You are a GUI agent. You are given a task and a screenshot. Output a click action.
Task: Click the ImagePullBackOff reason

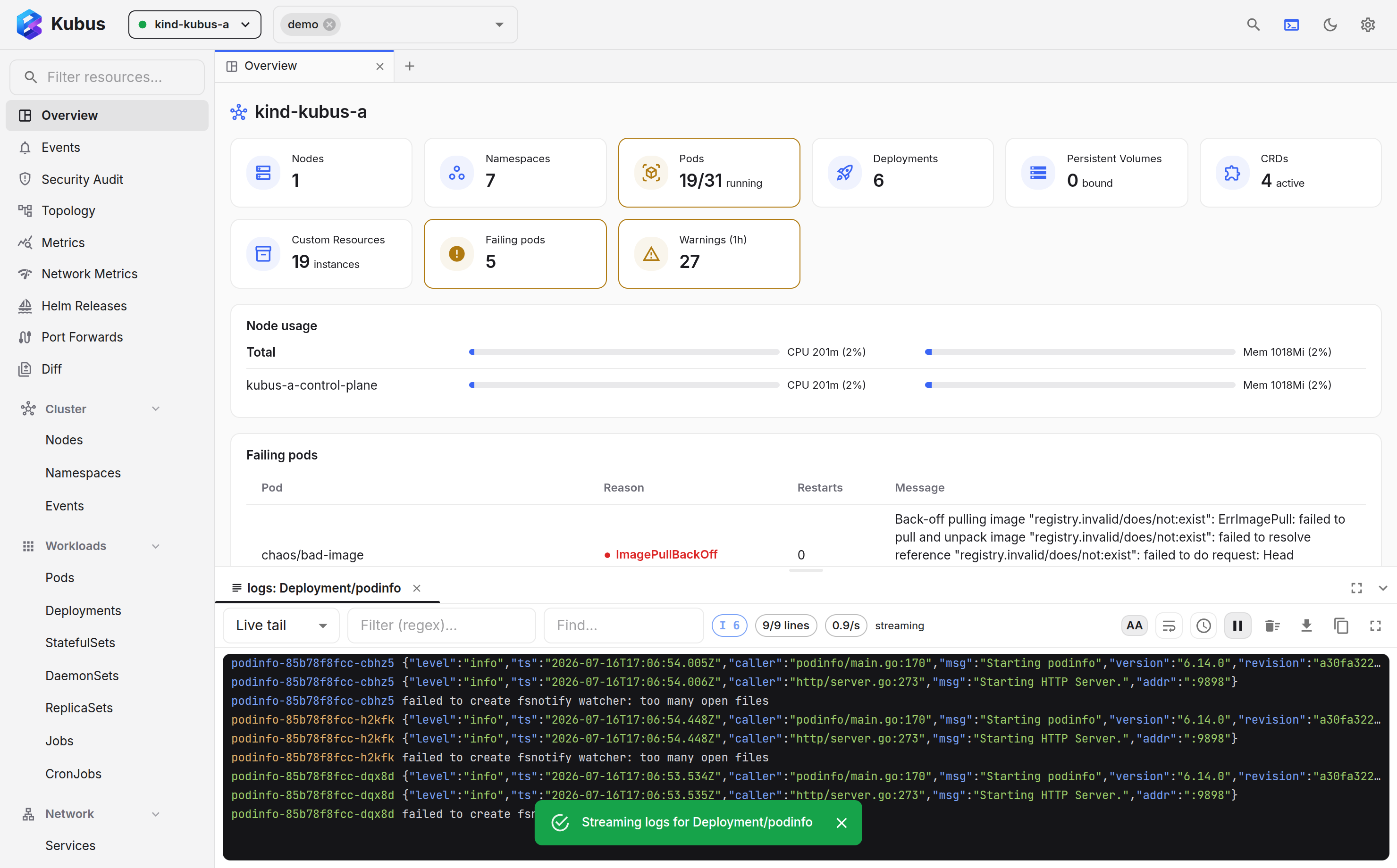click(666, 555)
